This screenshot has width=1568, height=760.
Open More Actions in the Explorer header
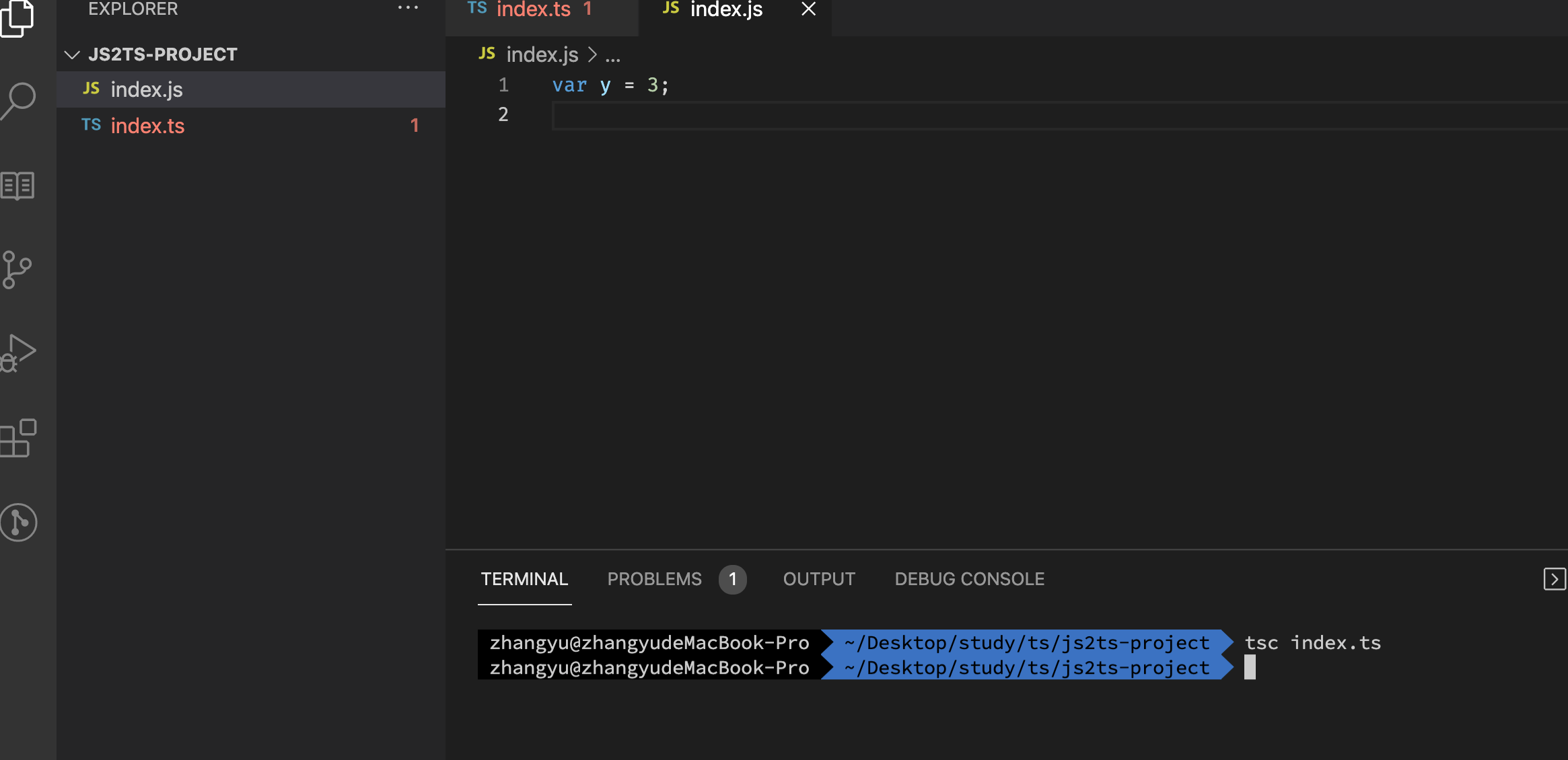[x=408, y=8]
